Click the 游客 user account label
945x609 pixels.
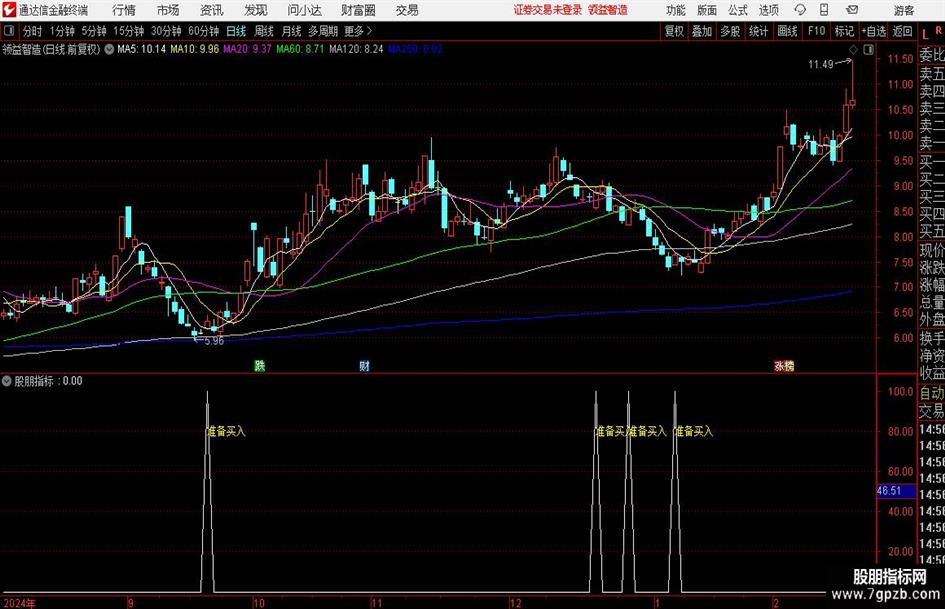tap(903, 10)
